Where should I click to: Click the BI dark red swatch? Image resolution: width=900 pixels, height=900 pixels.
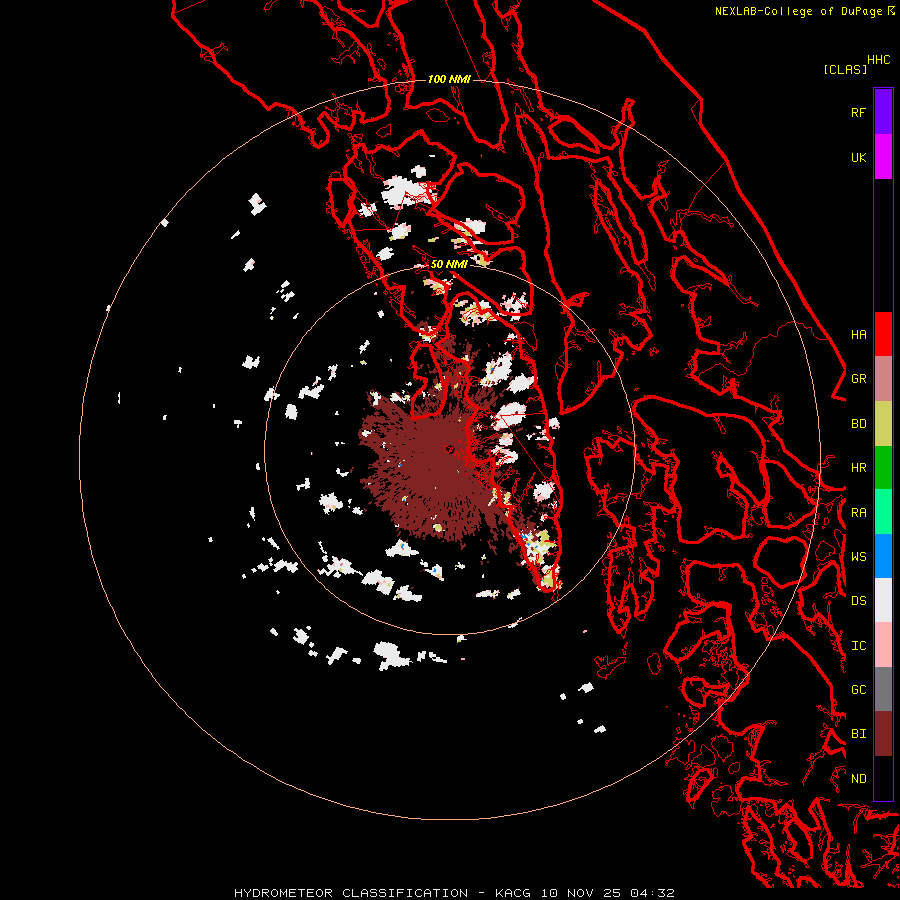(x=883, y=734)
